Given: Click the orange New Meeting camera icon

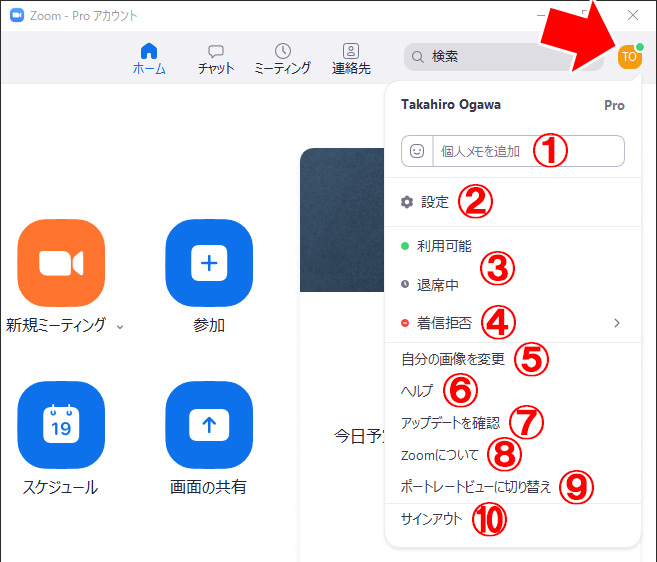Looking at the screenshot, I should pos(61,263).
